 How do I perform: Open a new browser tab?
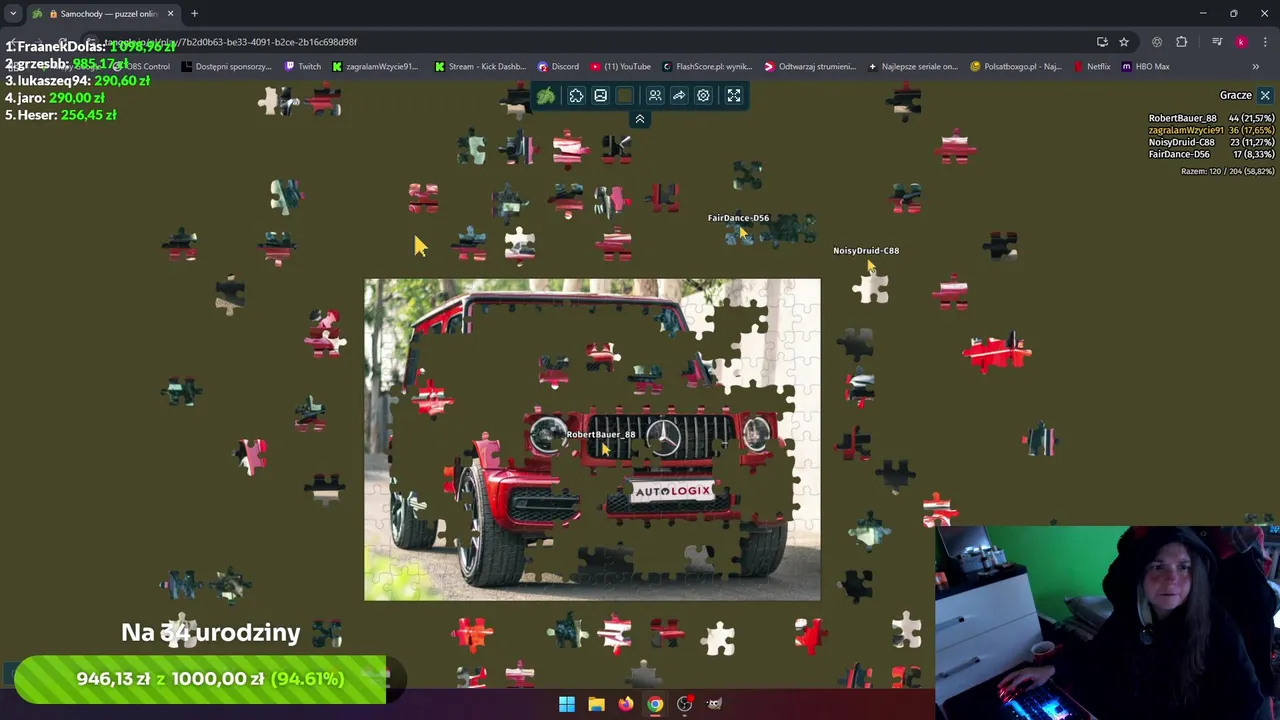[194, 14]
